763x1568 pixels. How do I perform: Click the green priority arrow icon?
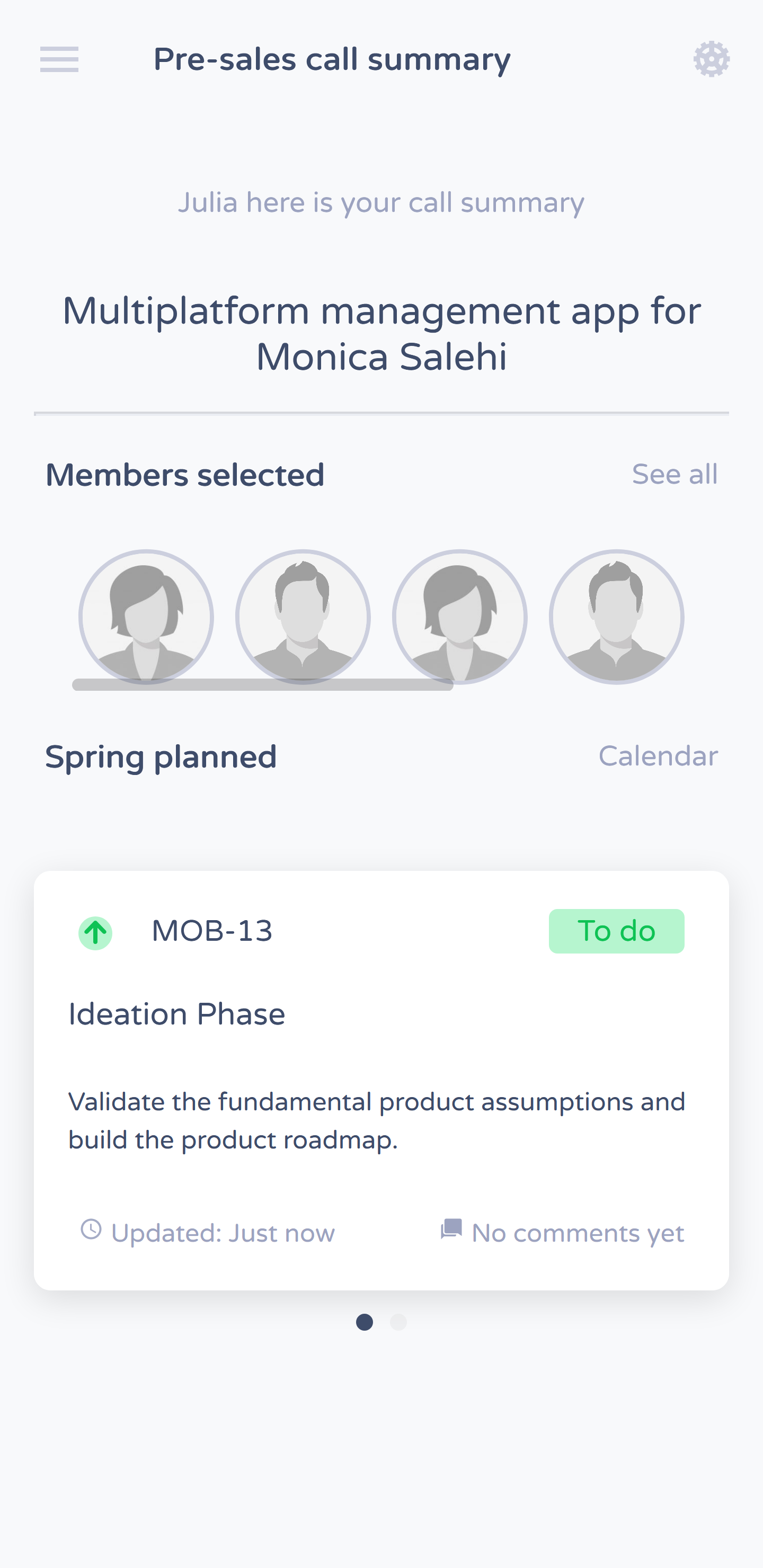(95, 932)
